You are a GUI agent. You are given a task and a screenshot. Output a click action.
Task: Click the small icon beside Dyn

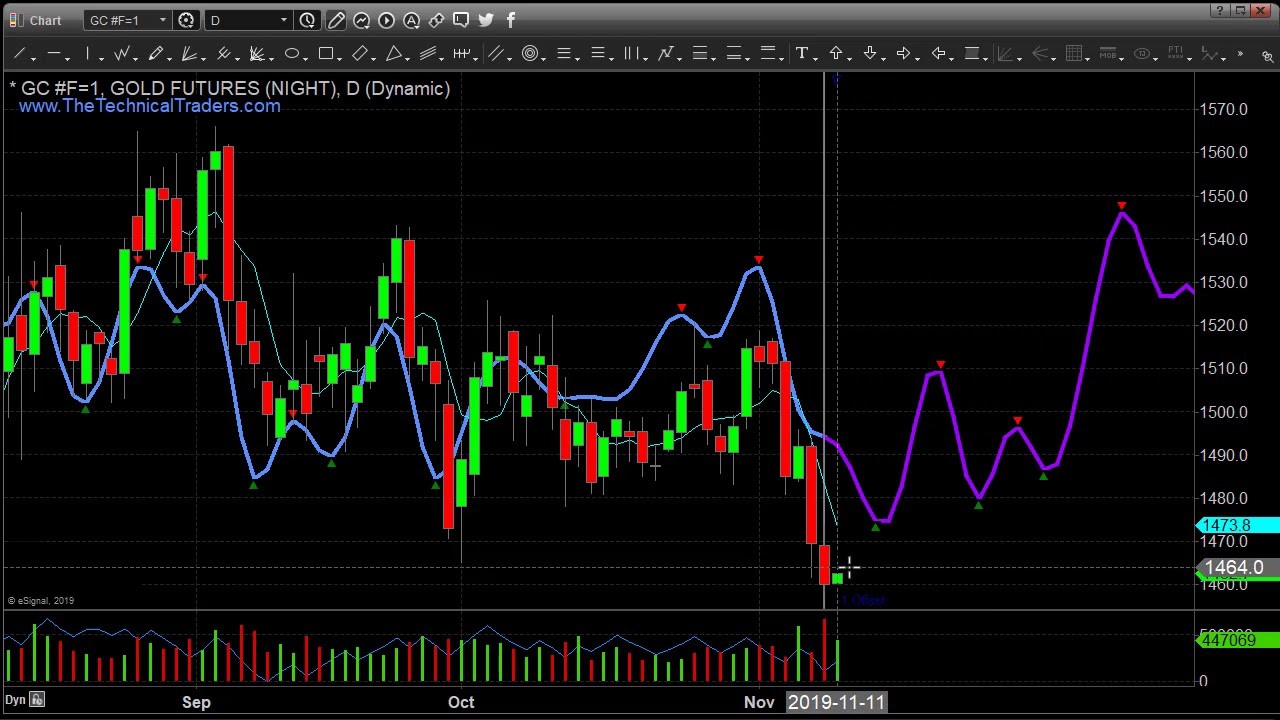point(37,699)
